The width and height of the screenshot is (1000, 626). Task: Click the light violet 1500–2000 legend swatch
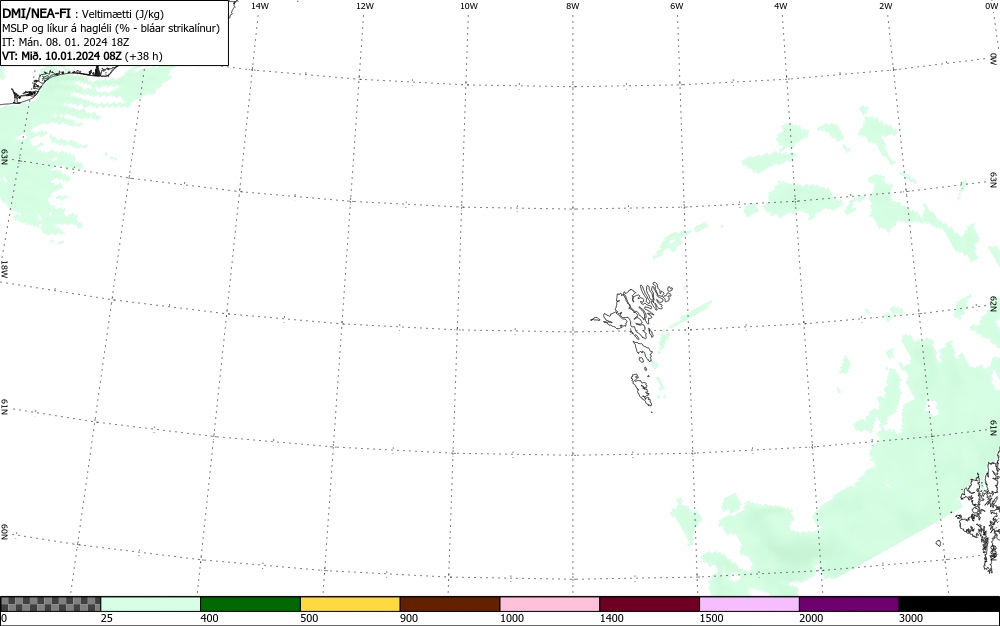tap(749, 604)
